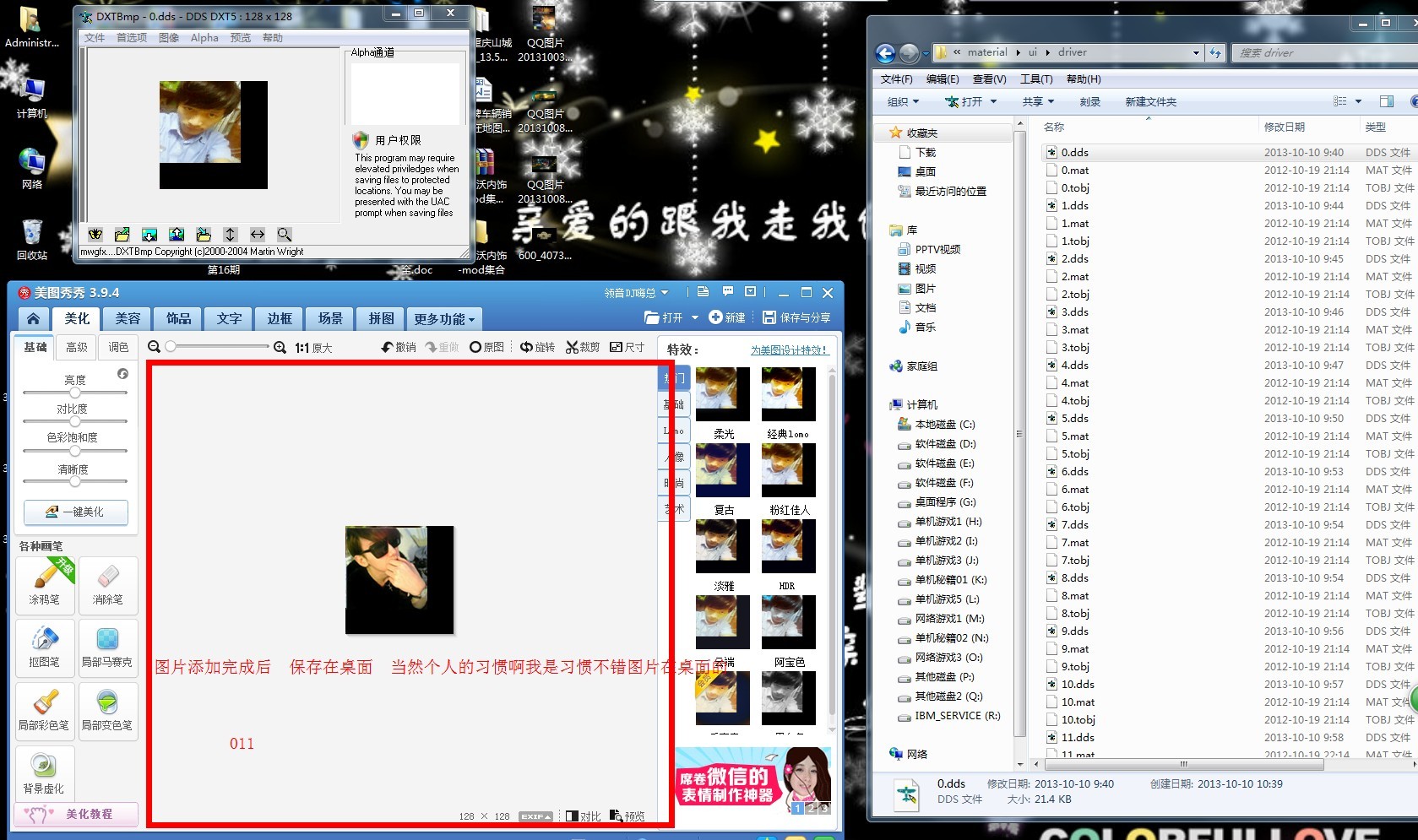
Task: Expand the arrow next to 打开 in Explorer toolbar
Action: point(993,101)
